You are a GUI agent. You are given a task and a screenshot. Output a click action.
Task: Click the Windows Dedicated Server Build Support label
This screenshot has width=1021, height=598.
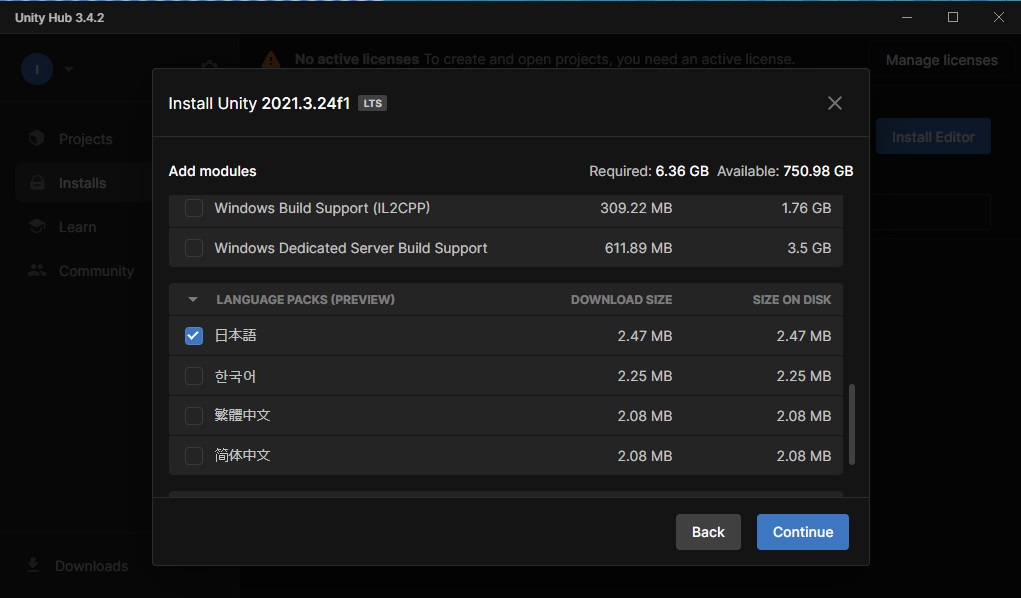point(350,248)
